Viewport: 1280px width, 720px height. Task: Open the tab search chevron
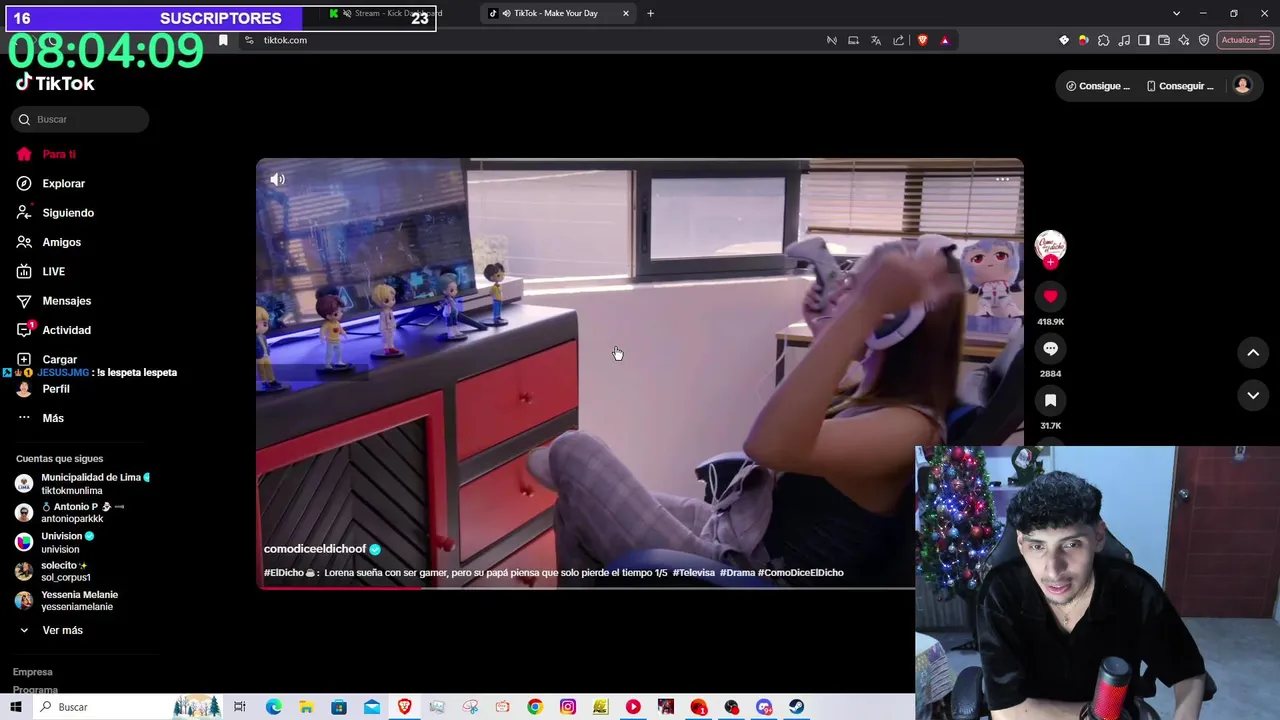point(1176,13)
